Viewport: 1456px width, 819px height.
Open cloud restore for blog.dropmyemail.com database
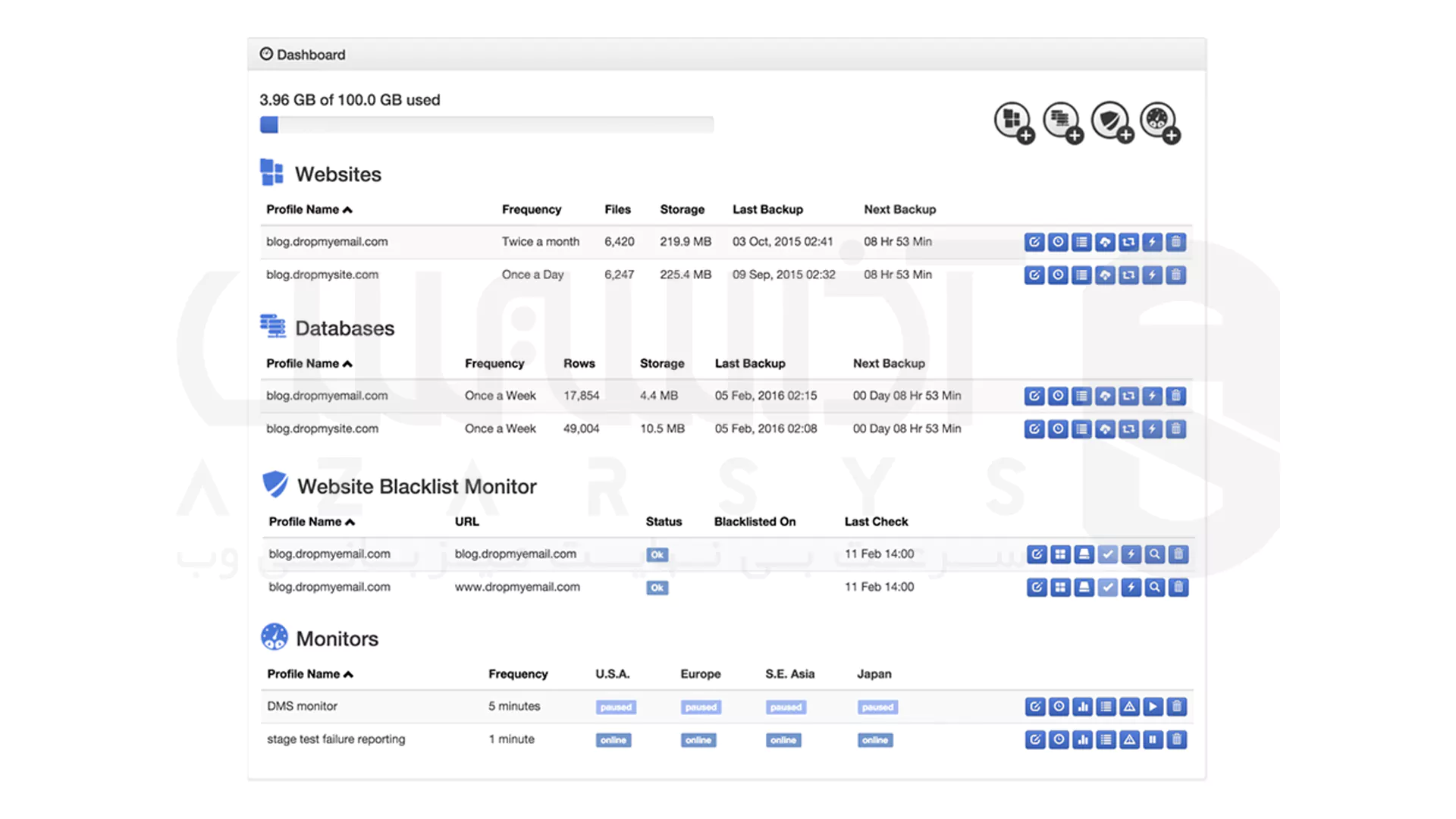coord(1105,396)
